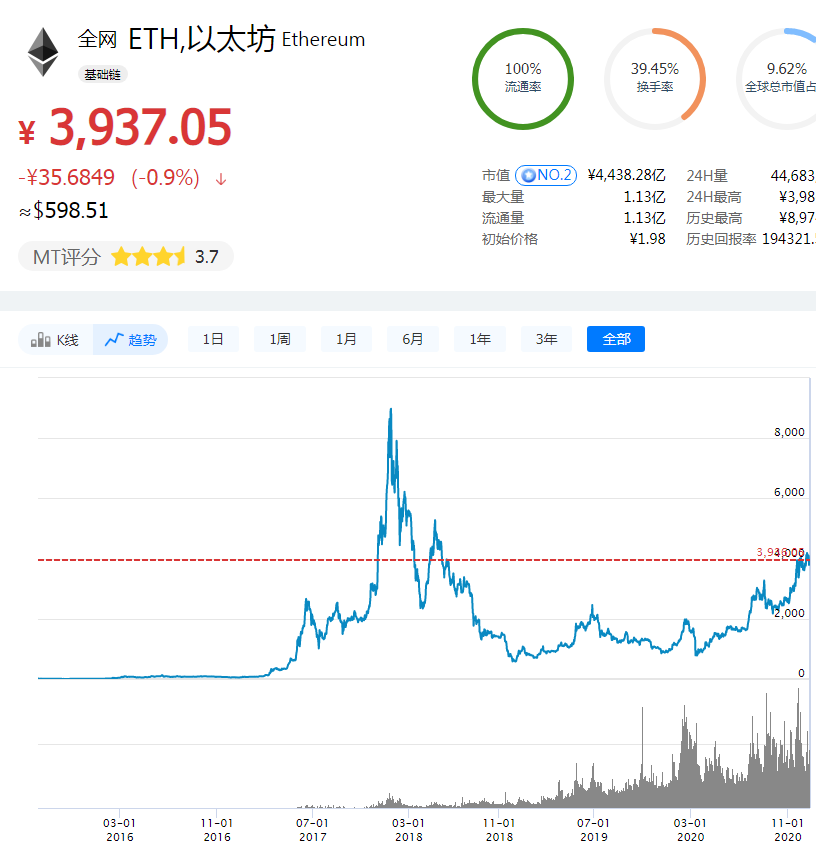Image resolution: width=816 pixels, height=858 pixels.
Task: Select the 1日 time range
Action: coord(213,339)
